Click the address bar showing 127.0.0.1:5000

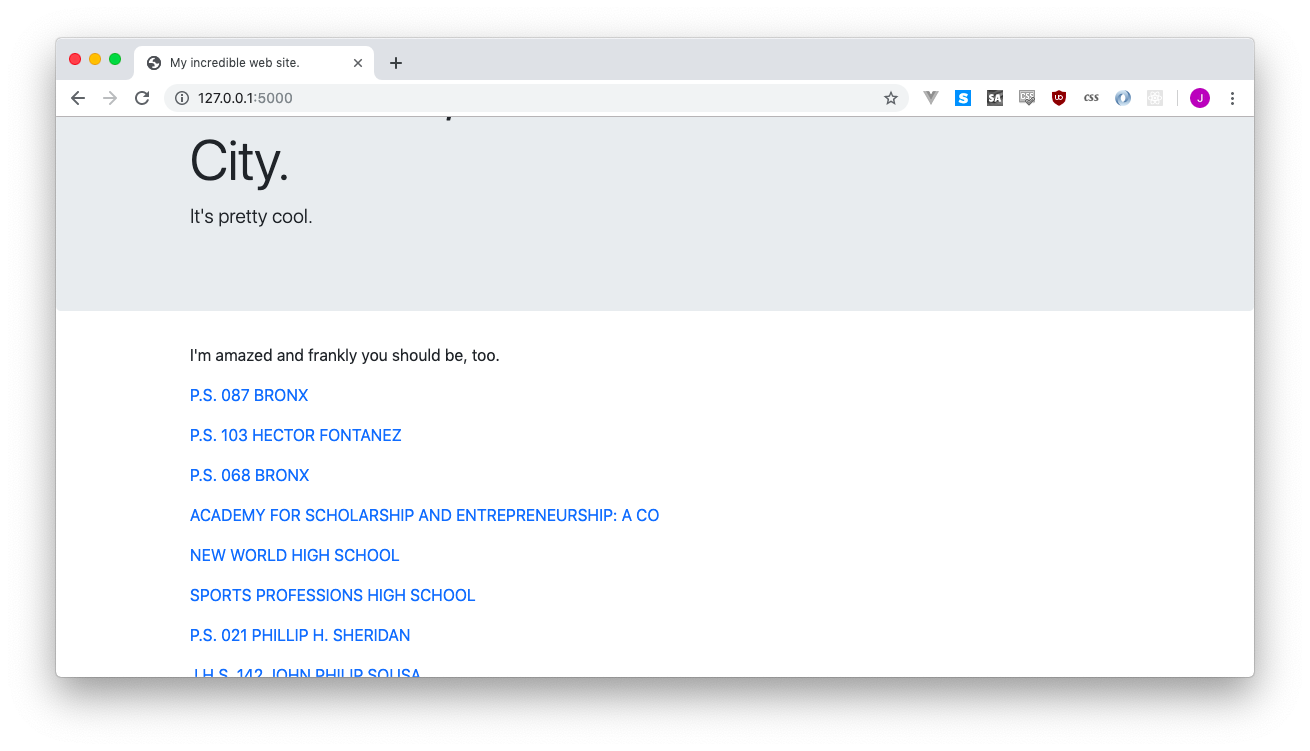click(536, 98)
